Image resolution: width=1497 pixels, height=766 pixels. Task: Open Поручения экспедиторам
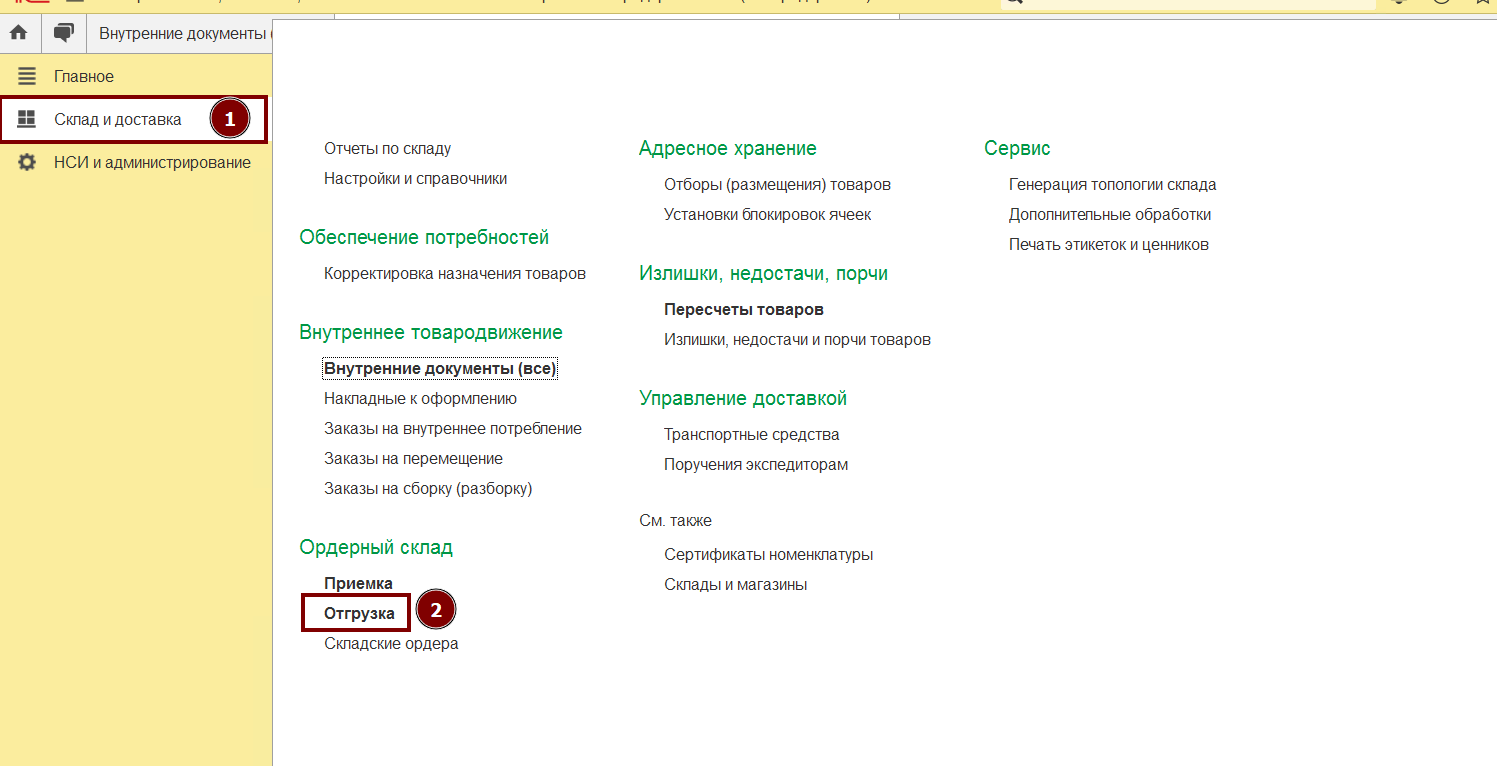pos(756,465)
